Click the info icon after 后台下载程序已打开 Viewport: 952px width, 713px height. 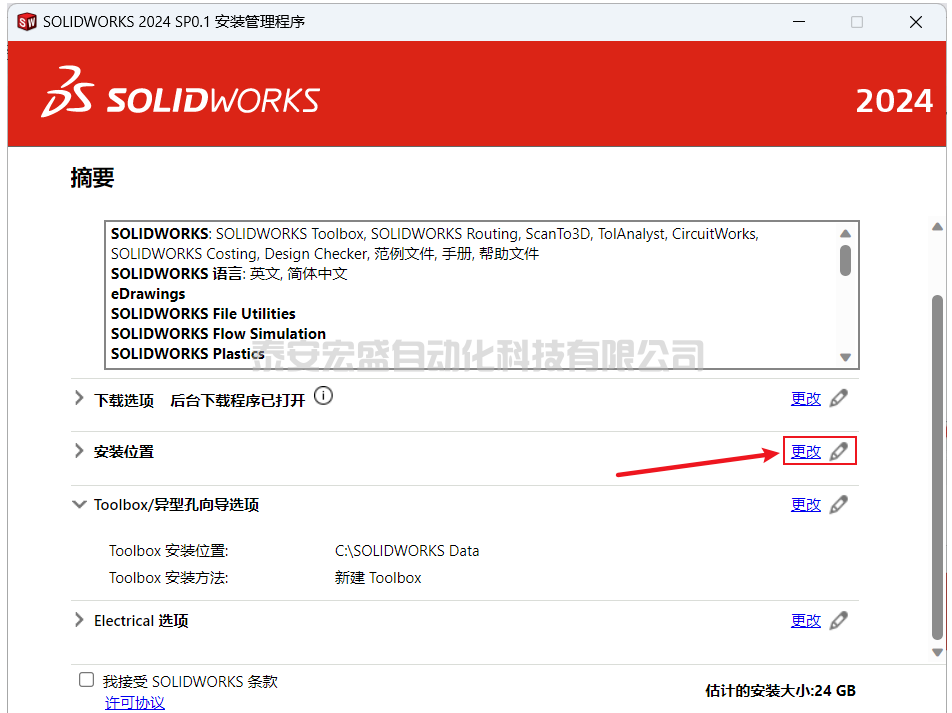coord(323,396)
